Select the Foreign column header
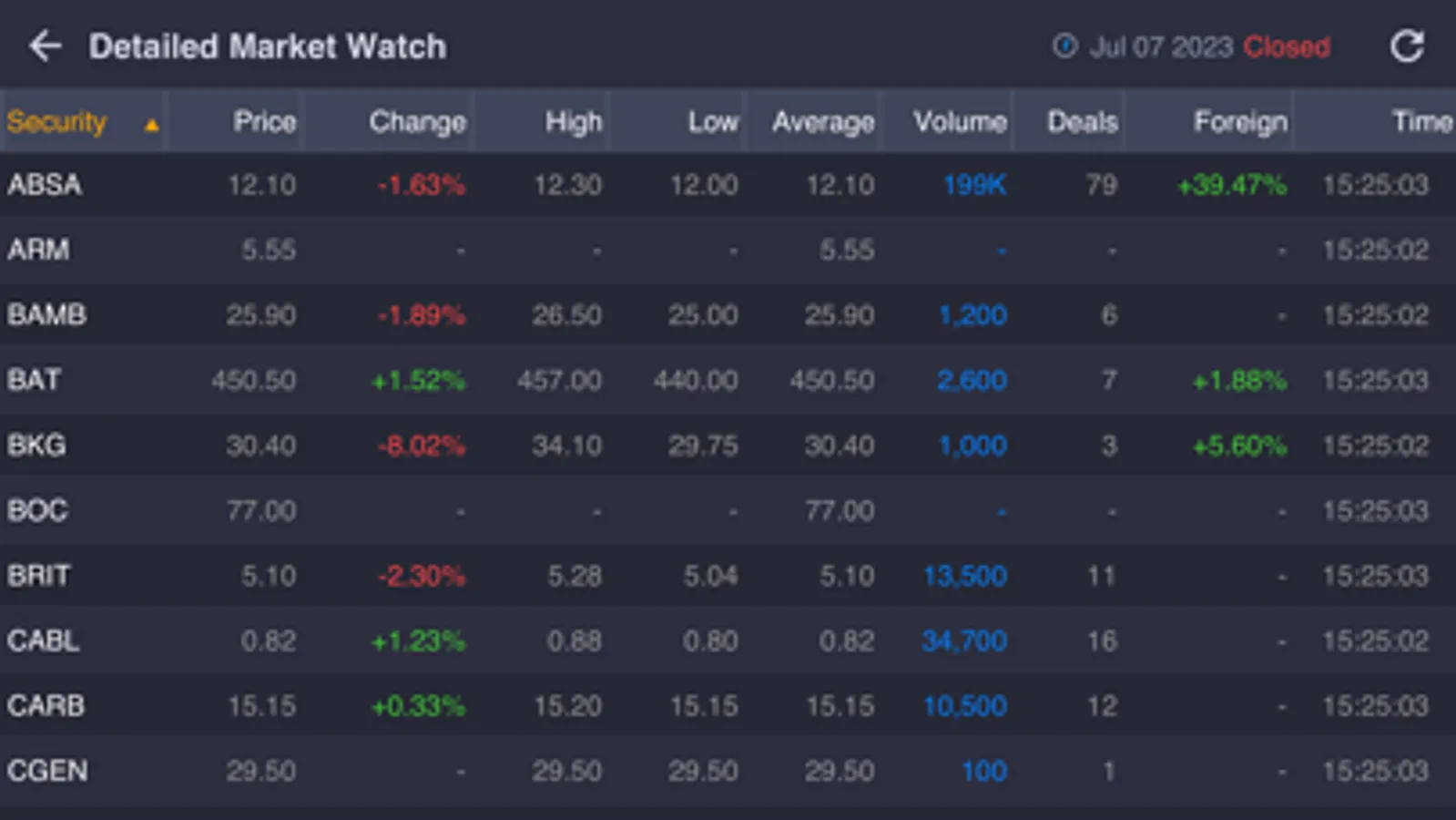Image resolution: width=1456 pixels, height=820 pixels. pos(1240,121)
